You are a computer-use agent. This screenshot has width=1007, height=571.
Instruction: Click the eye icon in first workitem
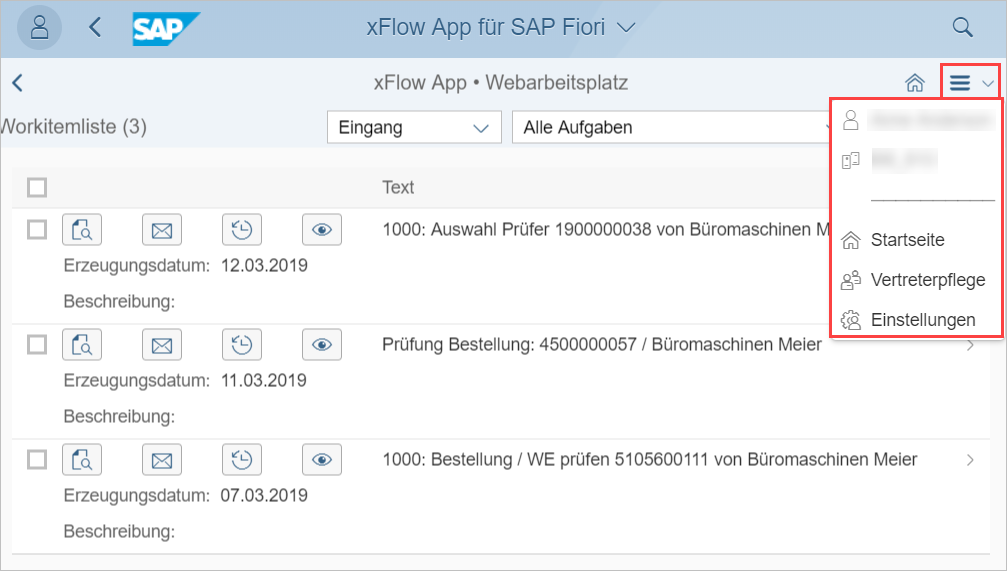pyautogui.click(x=321, y=230)
